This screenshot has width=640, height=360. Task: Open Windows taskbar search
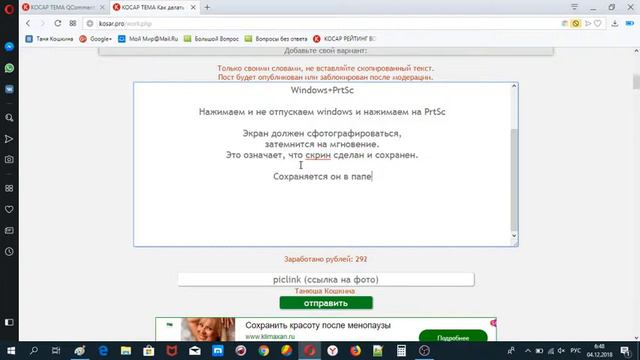[34, 351]
